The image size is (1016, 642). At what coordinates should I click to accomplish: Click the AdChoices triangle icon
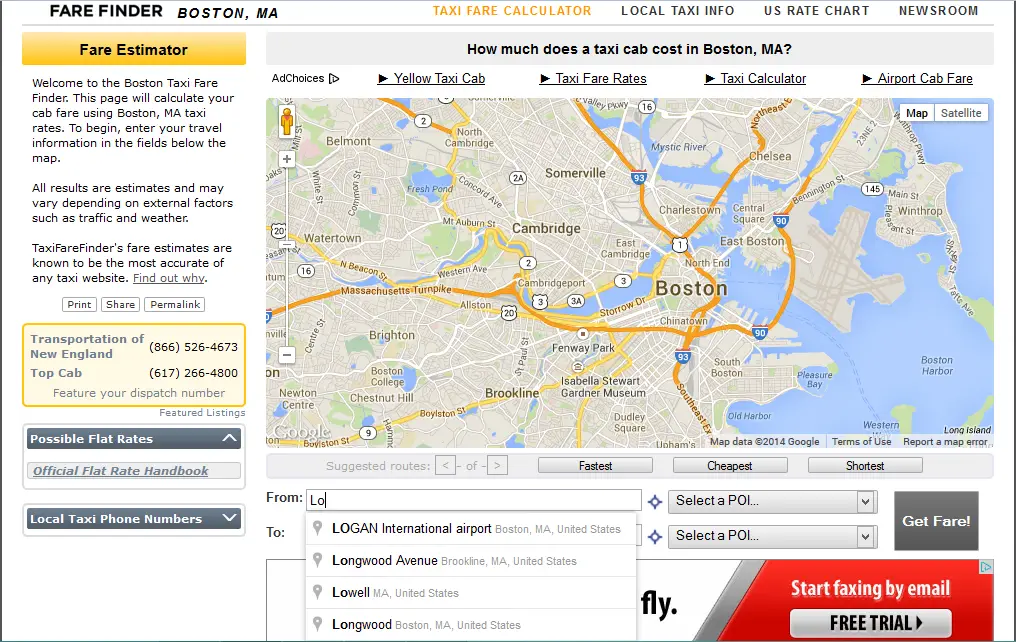334,78
